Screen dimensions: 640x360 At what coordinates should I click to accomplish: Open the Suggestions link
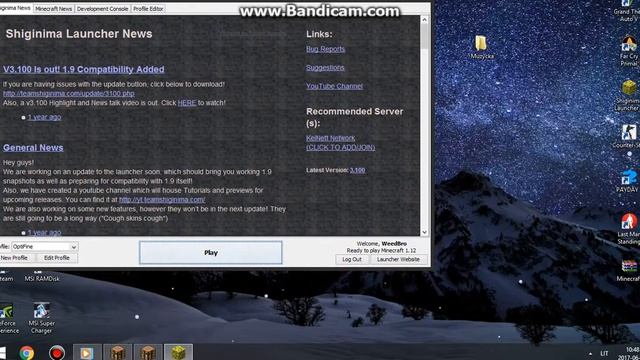325,68
